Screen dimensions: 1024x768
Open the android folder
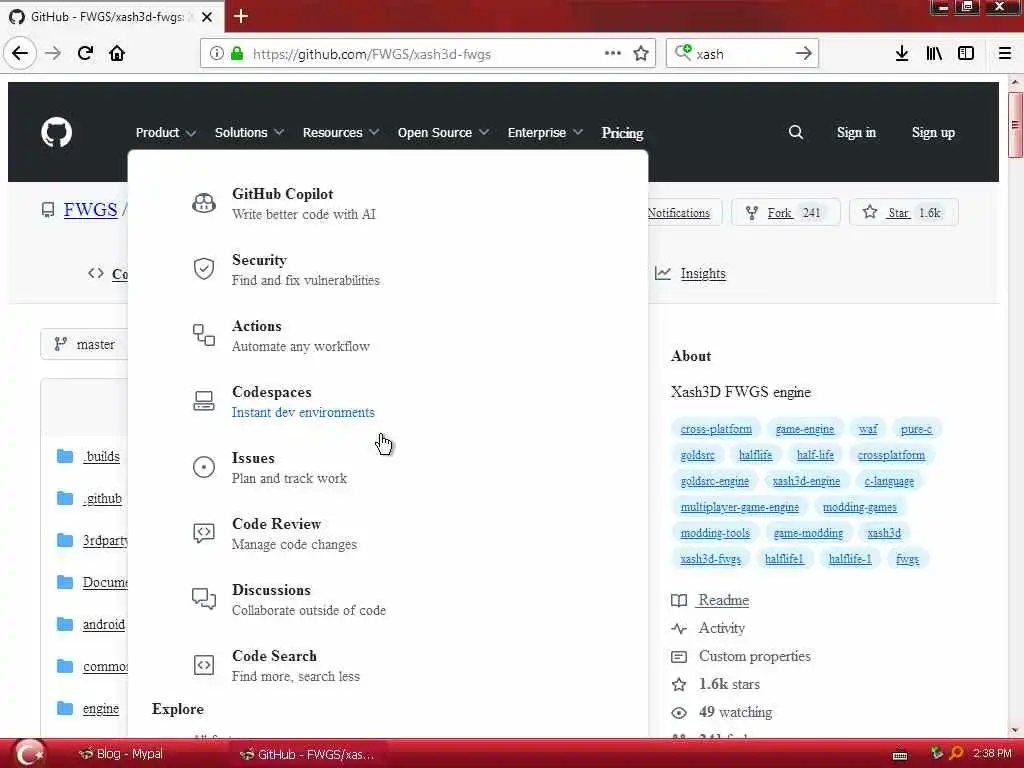103,624
